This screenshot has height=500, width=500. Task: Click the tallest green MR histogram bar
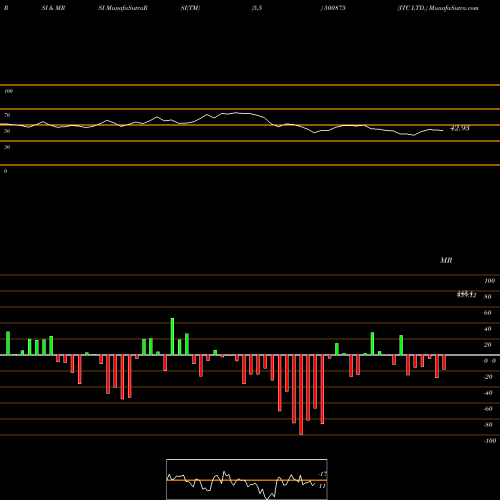pyautogui.click(x=172, y=337)
